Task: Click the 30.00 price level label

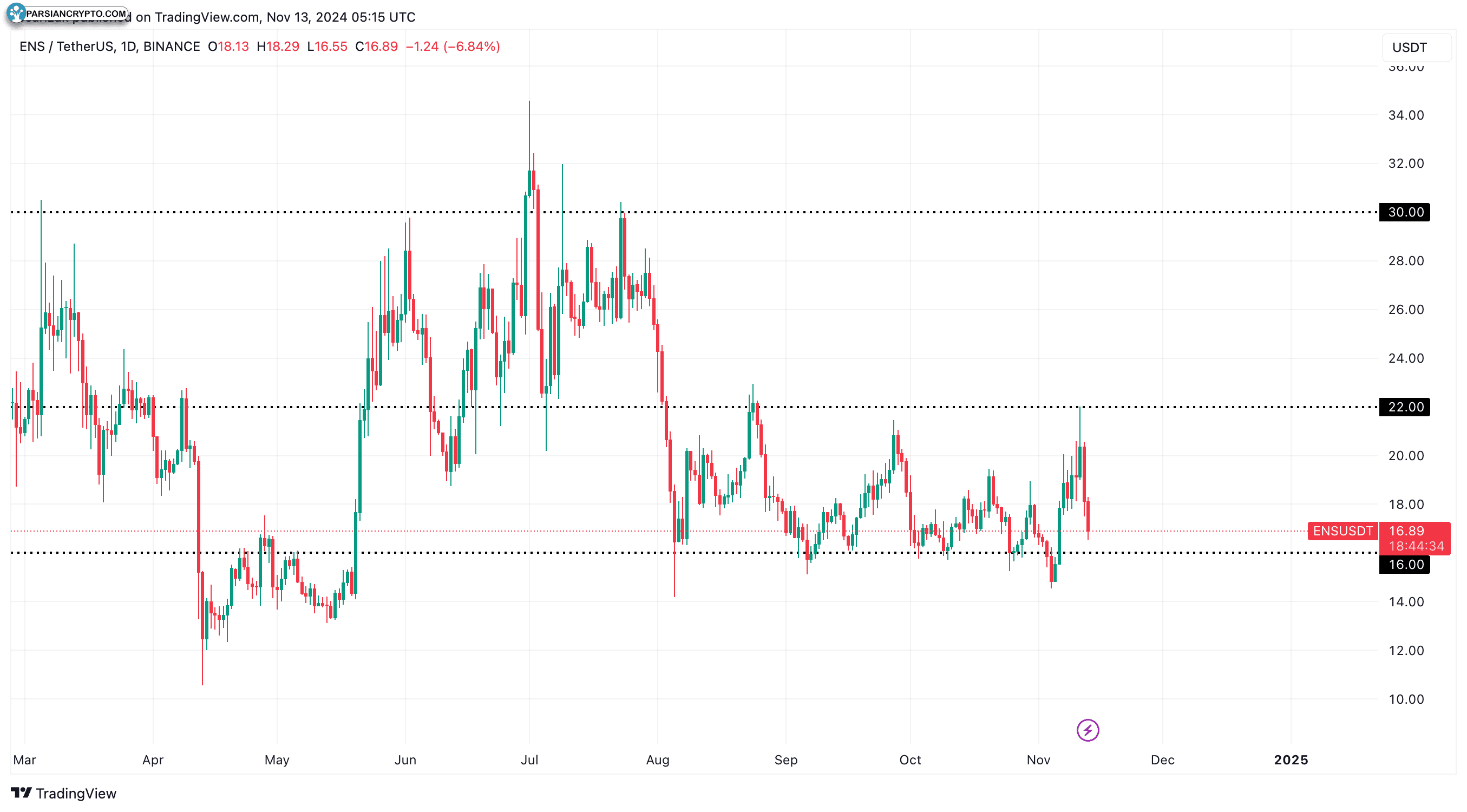Action: [x=1404, y=212]
